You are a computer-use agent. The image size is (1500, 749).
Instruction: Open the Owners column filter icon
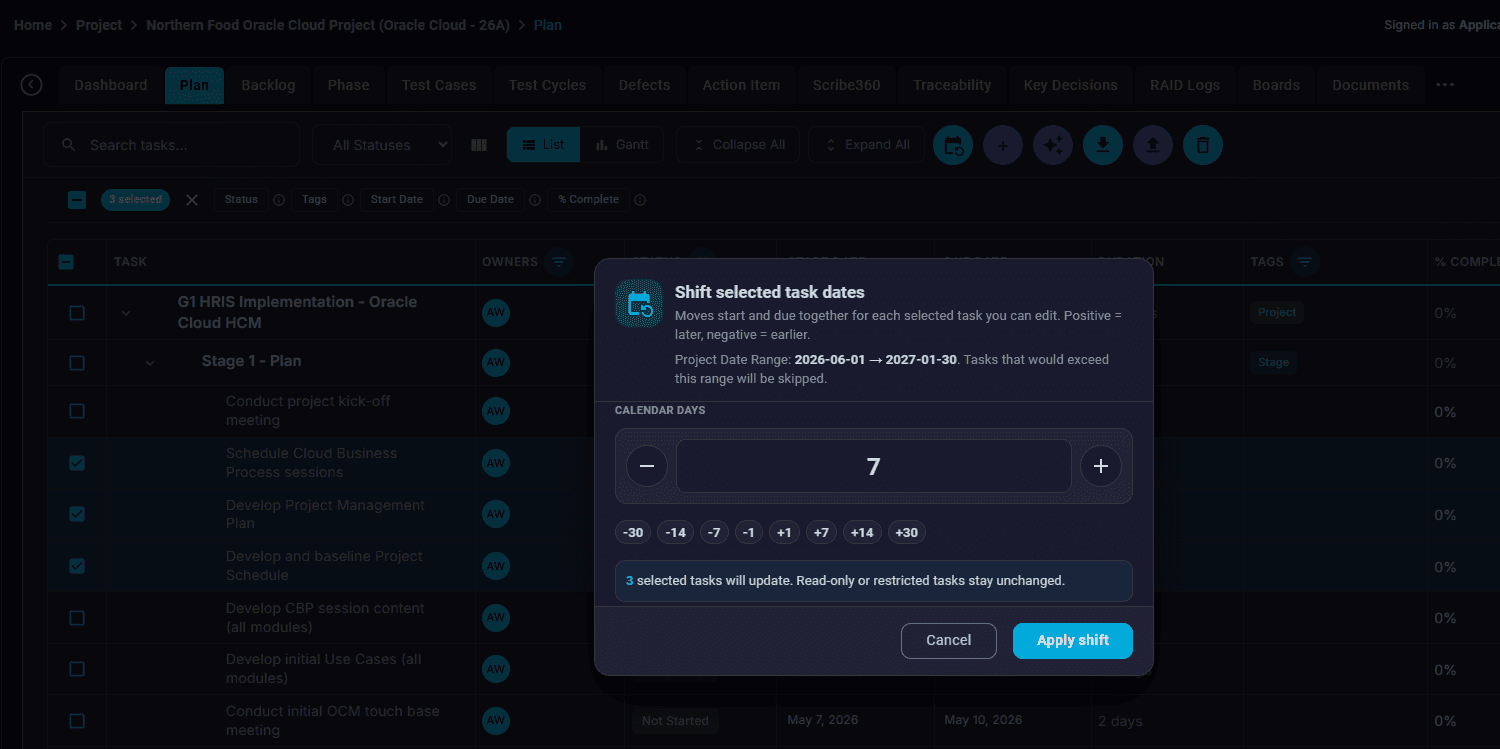tap(559, 262)
